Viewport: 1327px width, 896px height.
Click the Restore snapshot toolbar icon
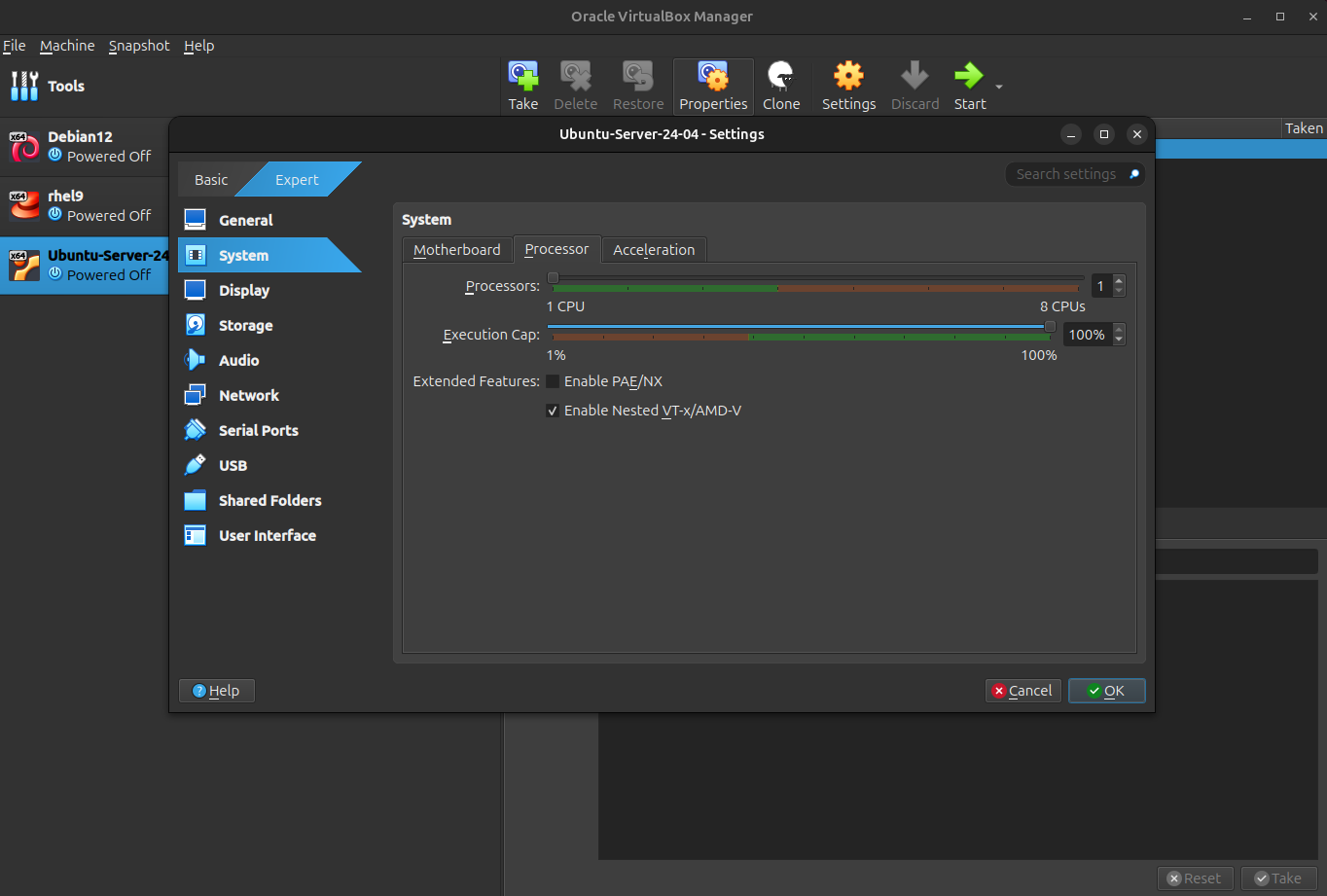(x=637, y=87)
